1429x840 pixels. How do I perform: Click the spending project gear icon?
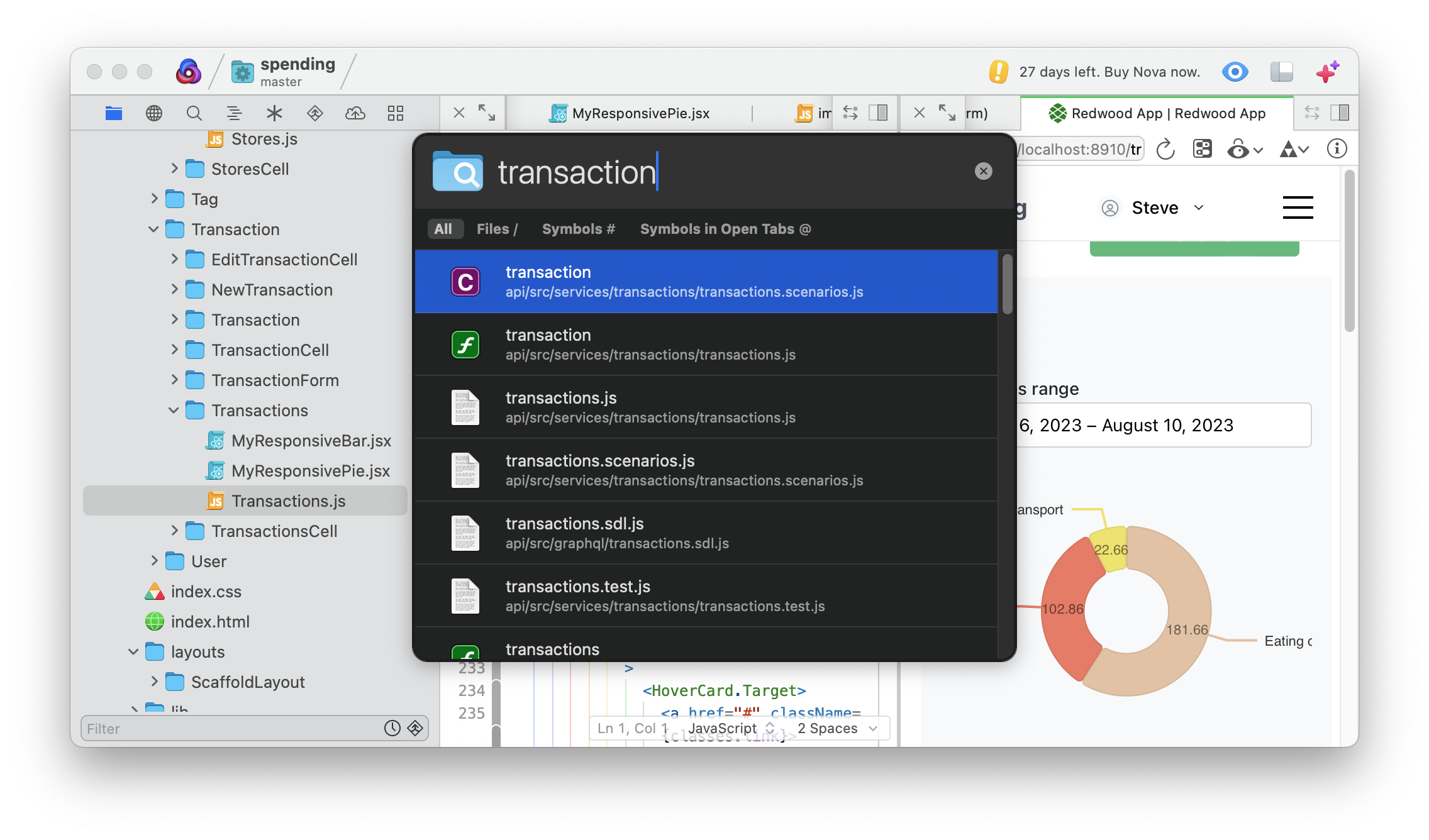point(243,72)
